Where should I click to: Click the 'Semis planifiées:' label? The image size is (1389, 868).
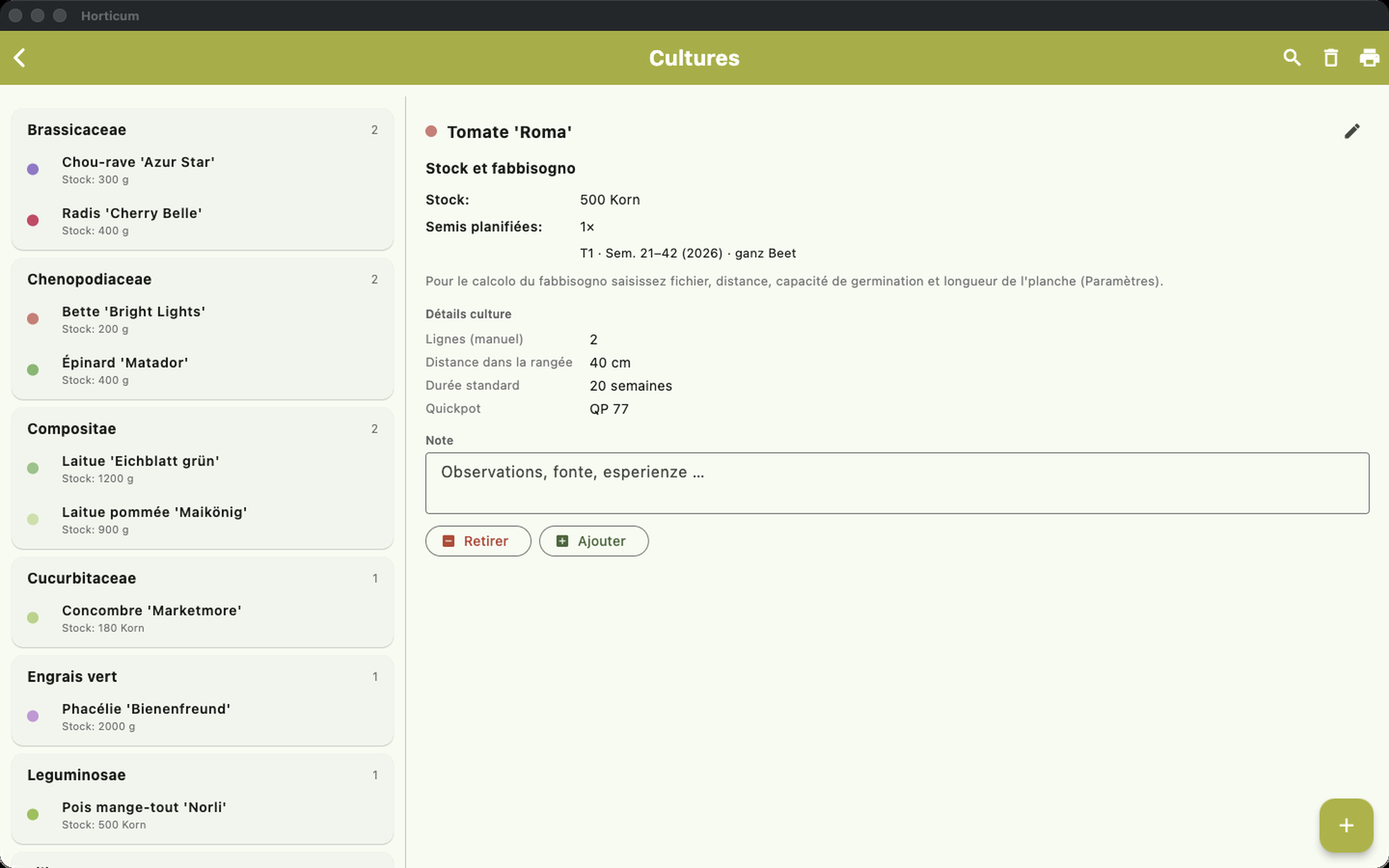point(484,227)
